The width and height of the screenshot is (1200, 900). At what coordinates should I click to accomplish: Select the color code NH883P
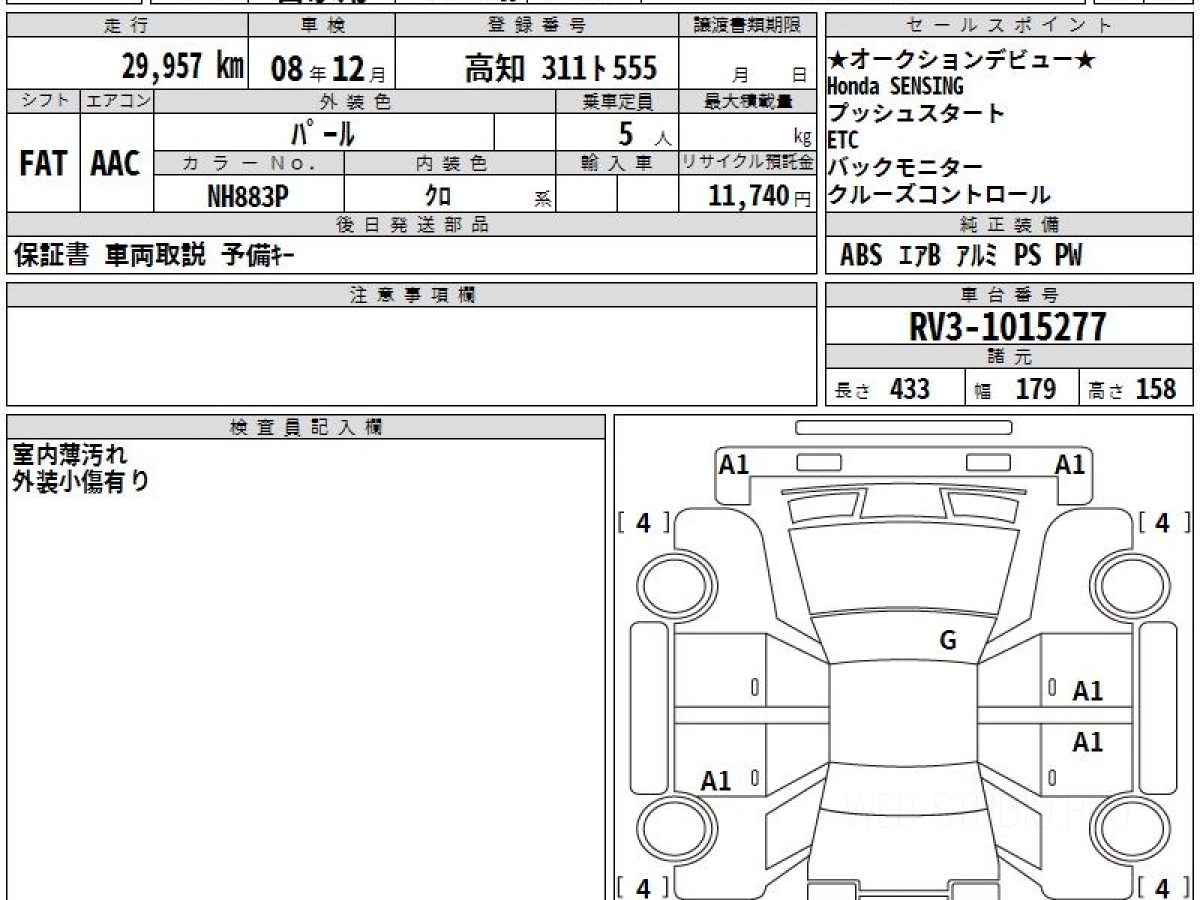coord(248,197)
